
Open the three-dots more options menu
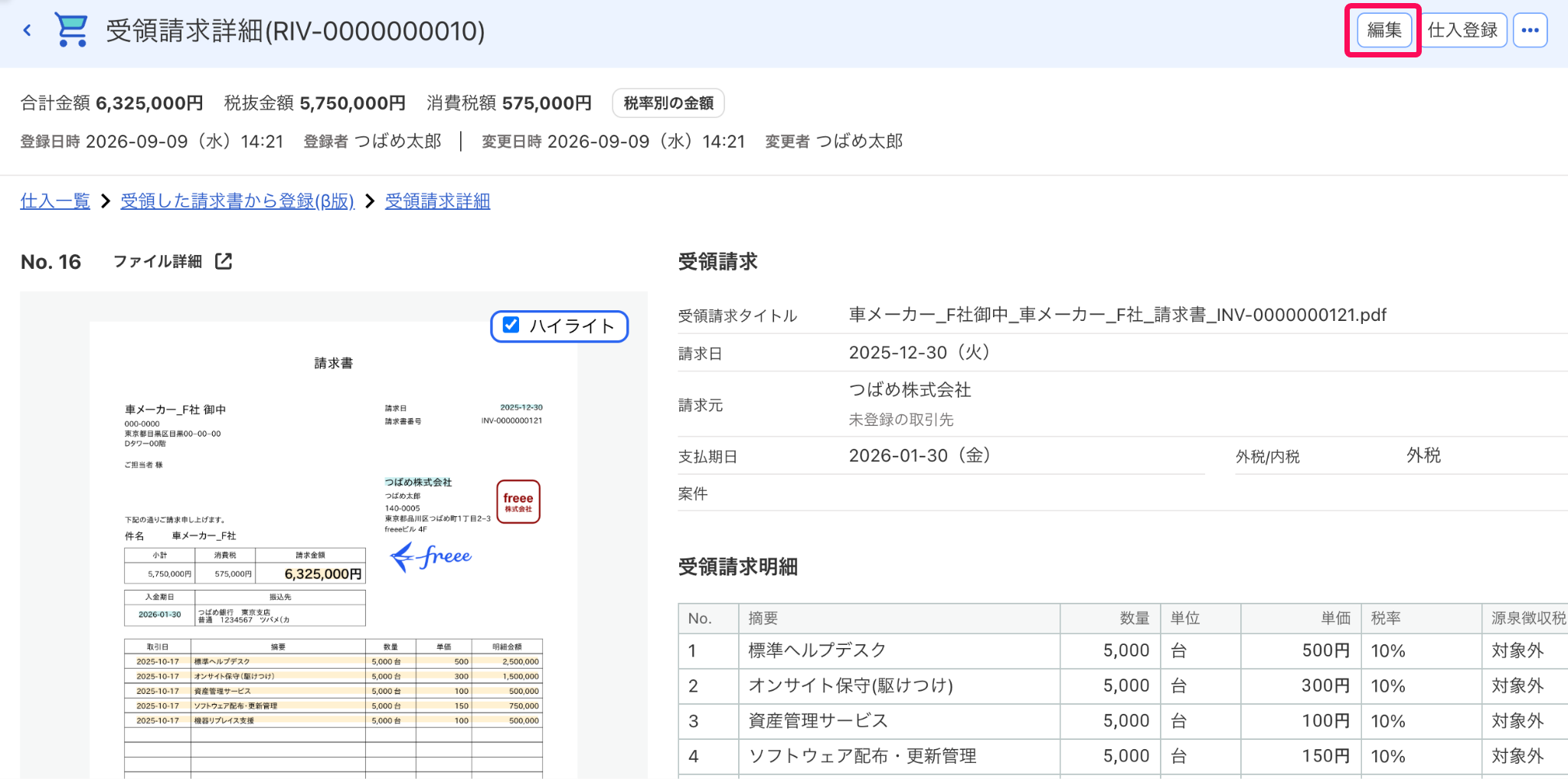pyautogui.click(x=1530, y=31)
